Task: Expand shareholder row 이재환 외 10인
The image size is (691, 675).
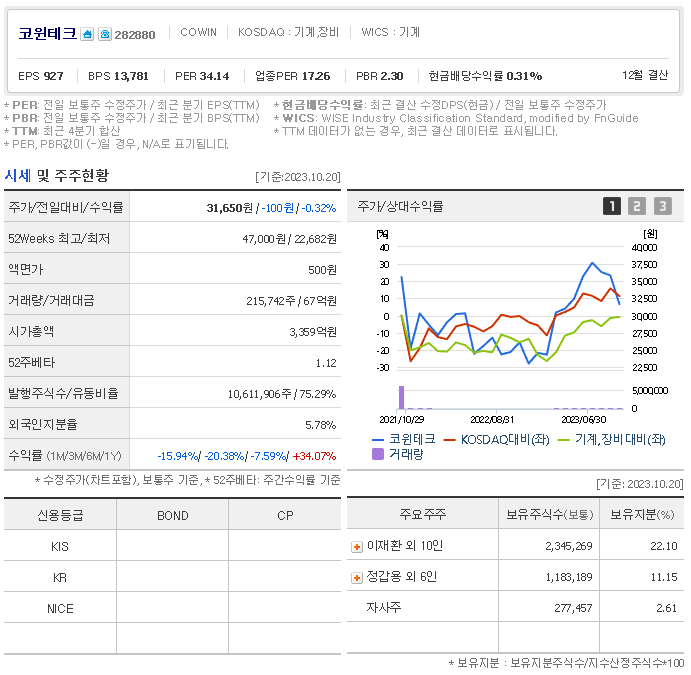Action: click(x=357, y=547)
